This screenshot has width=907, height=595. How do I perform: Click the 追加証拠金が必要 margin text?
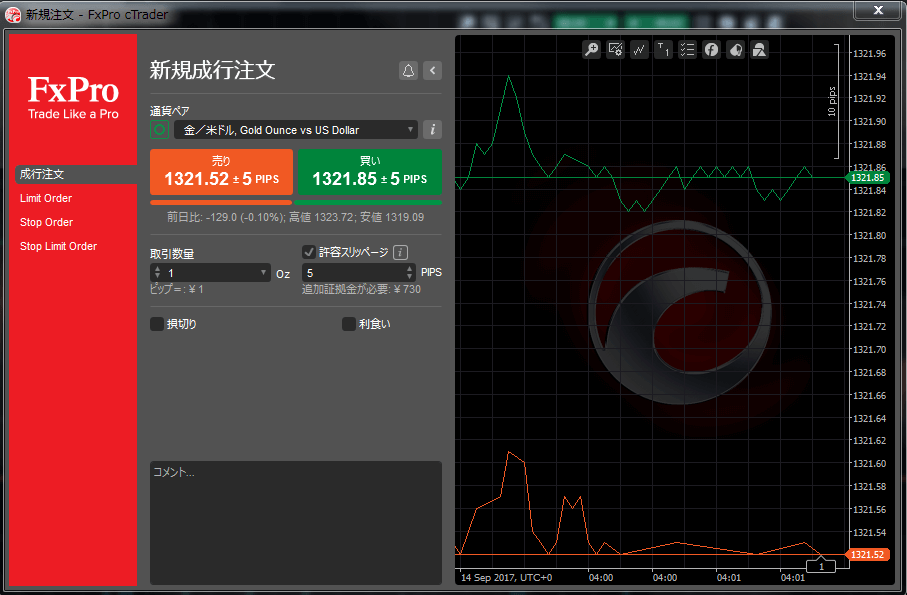(362, 289)
